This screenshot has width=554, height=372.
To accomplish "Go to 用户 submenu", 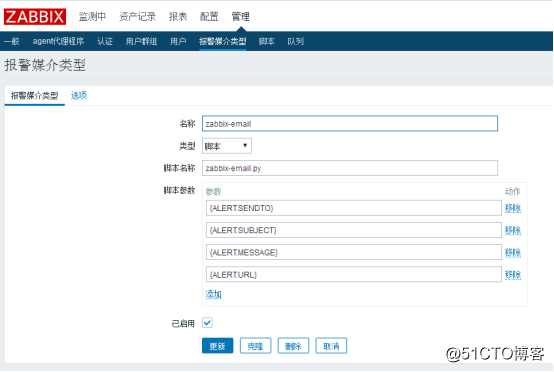I will [178, 41].
